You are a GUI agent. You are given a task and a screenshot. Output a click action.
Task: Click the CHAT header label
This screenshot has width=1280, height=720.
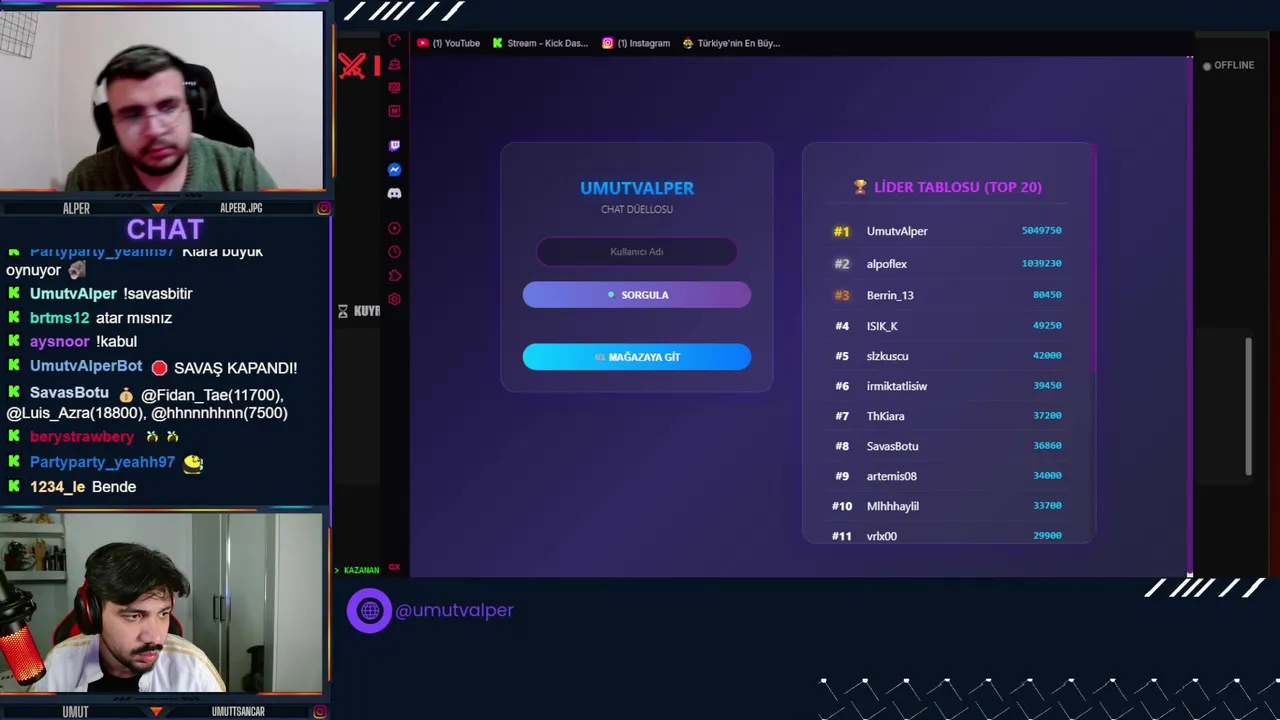tap(165, 230)
